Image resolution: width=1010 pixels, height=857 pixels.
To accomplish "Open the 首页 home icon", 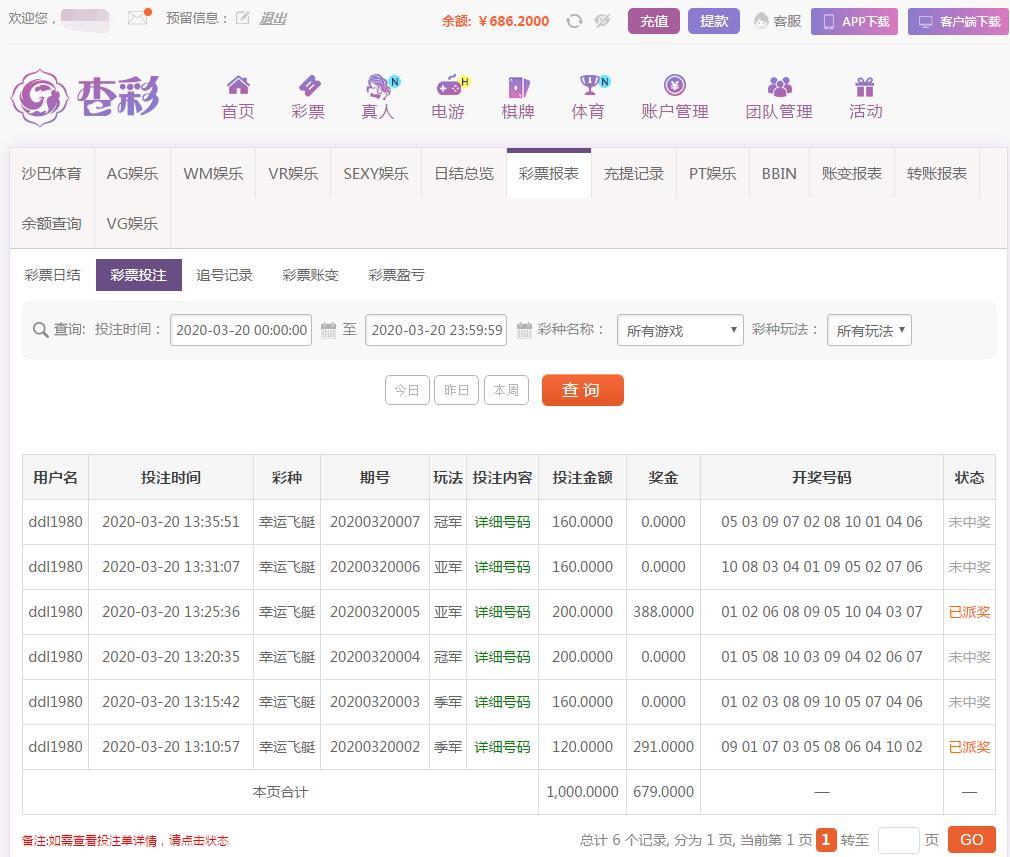I will 238,86.
